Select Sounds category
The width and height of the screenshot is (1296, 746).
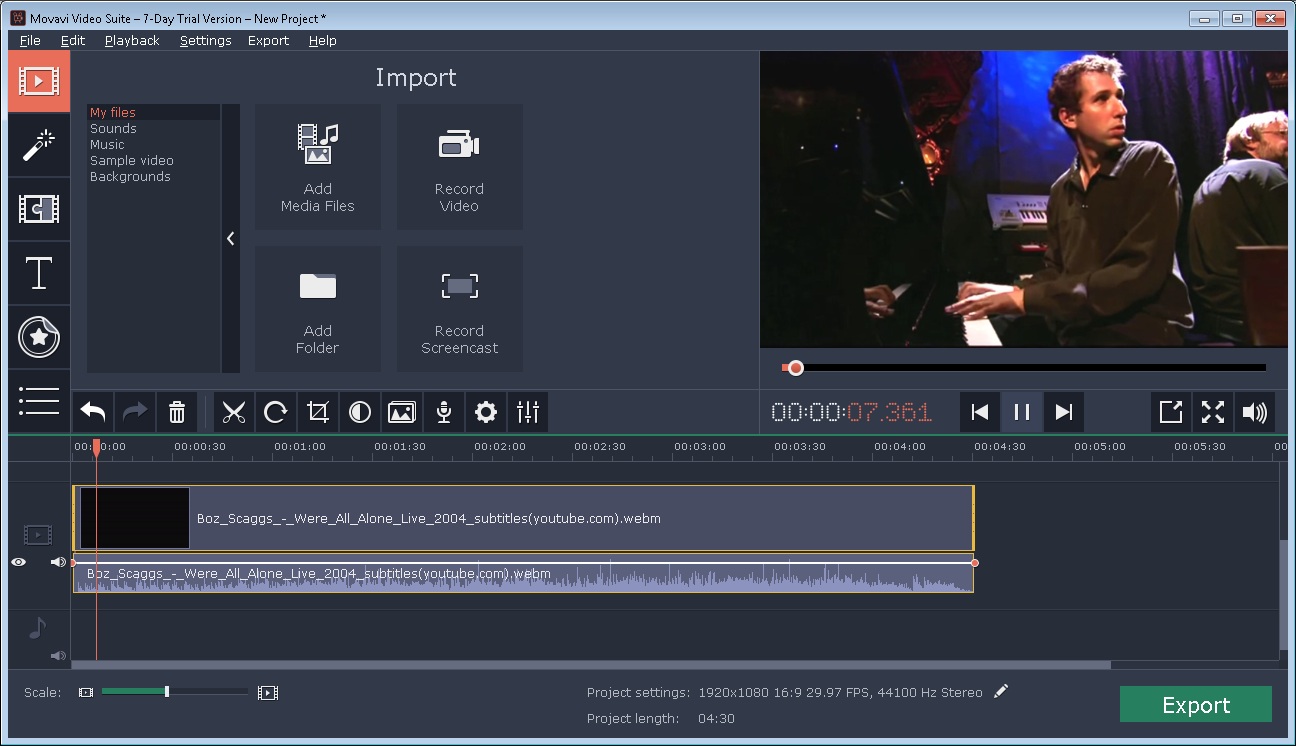point(154,128)
